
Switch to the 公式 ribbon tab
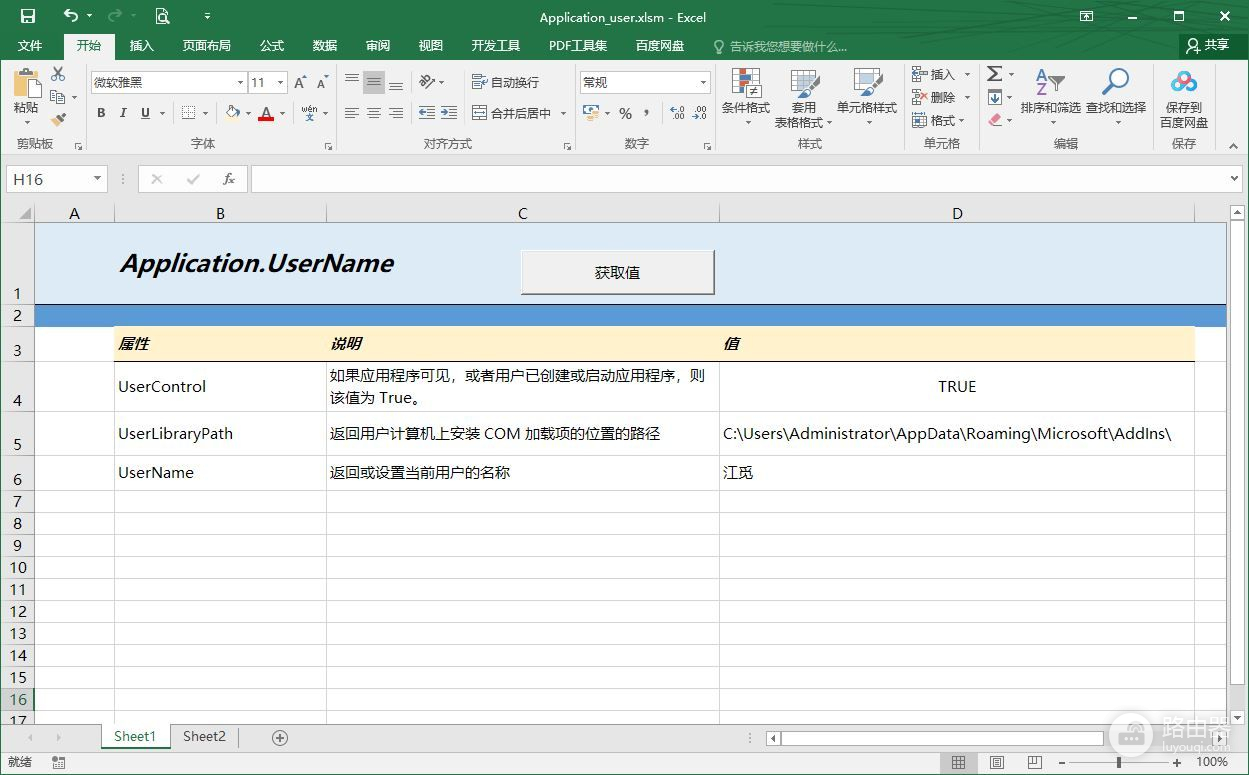click(x=272, y=46)
